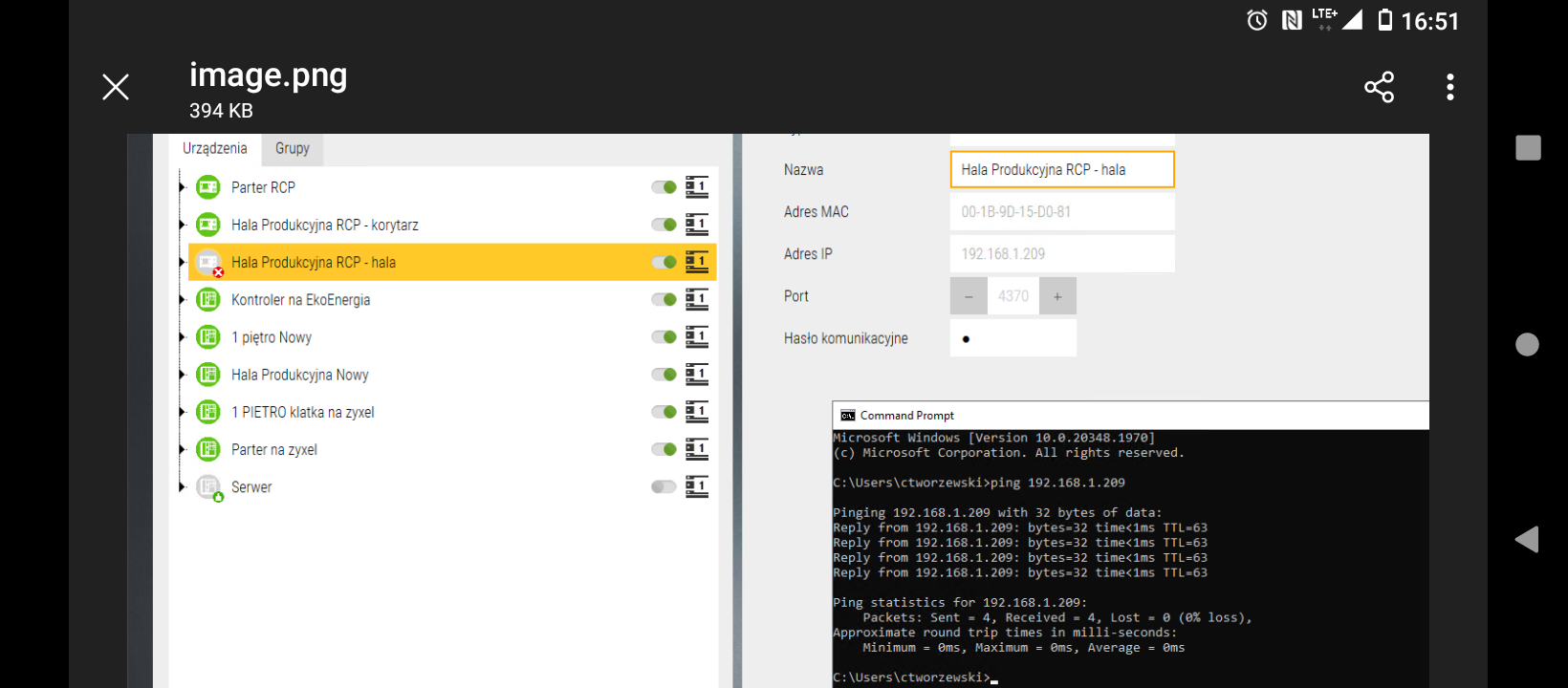This screenshot has width=1568, height=688.
Task: Click the Parter na zyxel controller icon
Action: pos(208,449)
